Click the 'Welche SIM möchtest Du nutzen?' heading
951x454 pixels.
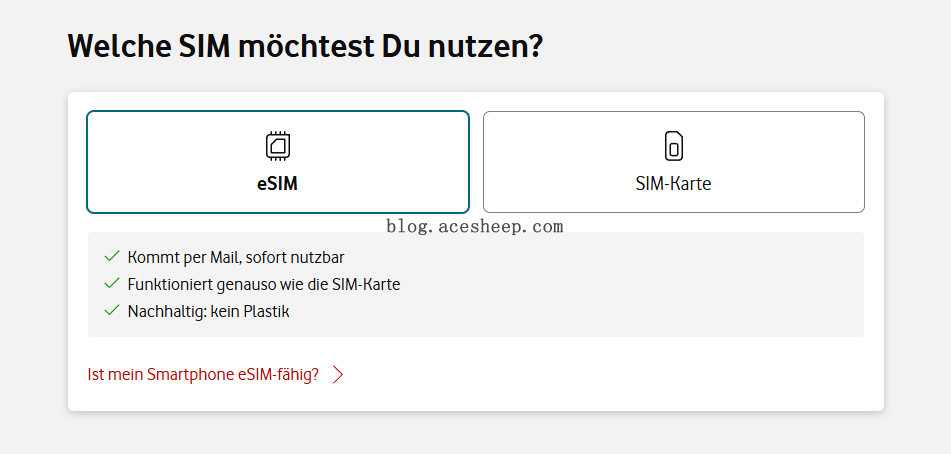coord(305,46)
